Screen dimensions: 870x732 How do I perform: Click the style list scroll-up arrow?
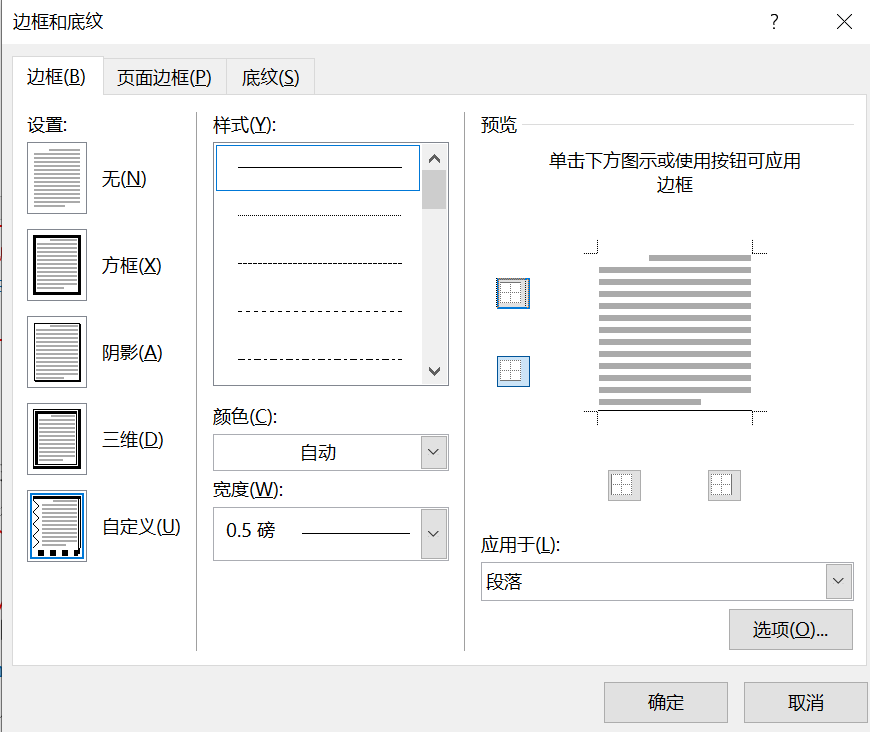(434, 159)
